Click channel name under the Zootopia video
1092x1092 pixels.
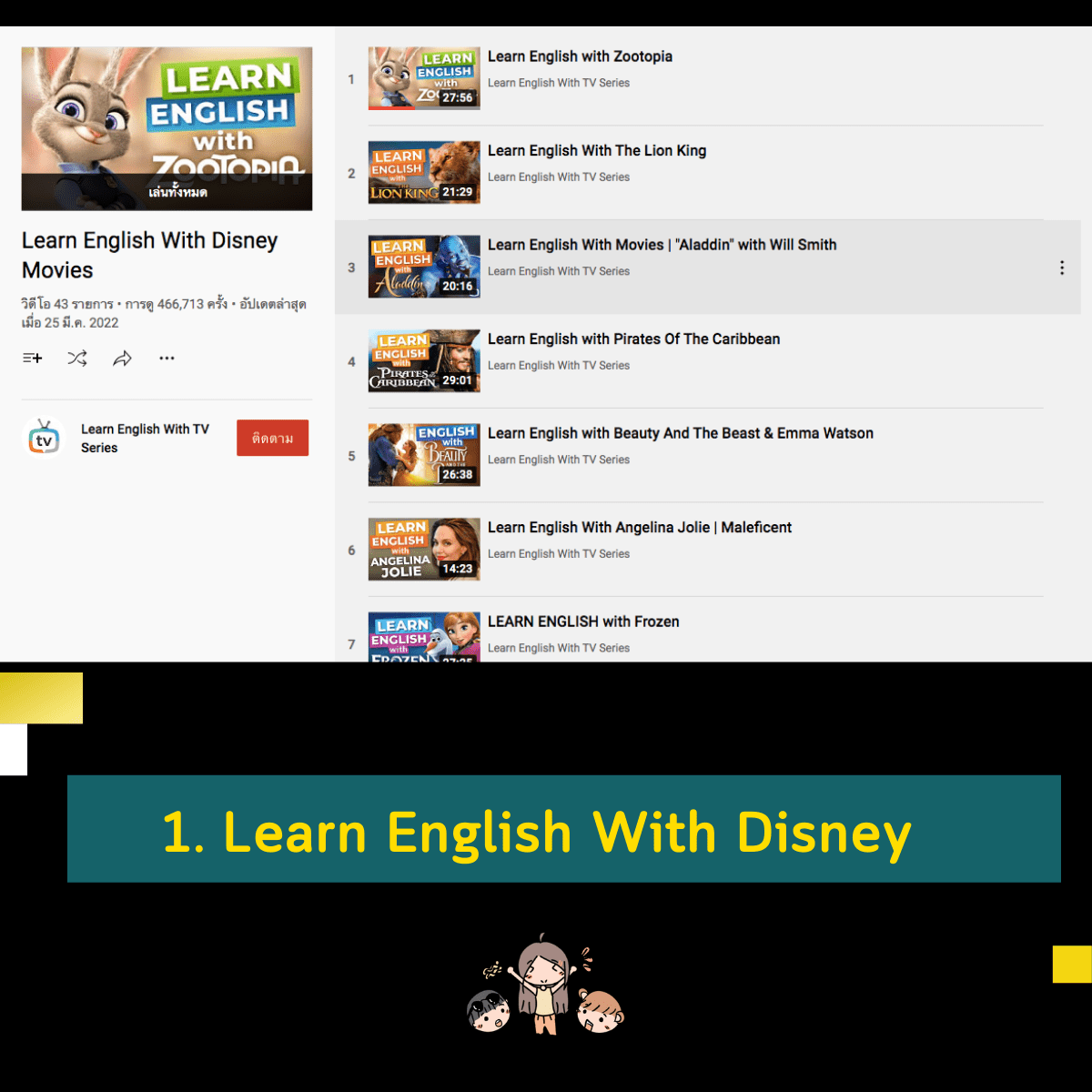(559, 83)
